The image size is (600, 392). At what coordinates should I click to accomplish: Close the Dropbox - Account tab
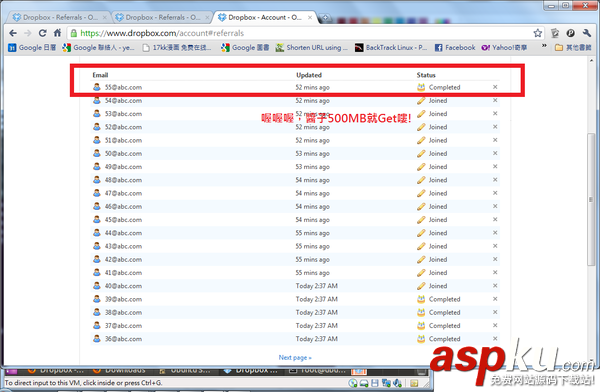(x=310, y=18)
